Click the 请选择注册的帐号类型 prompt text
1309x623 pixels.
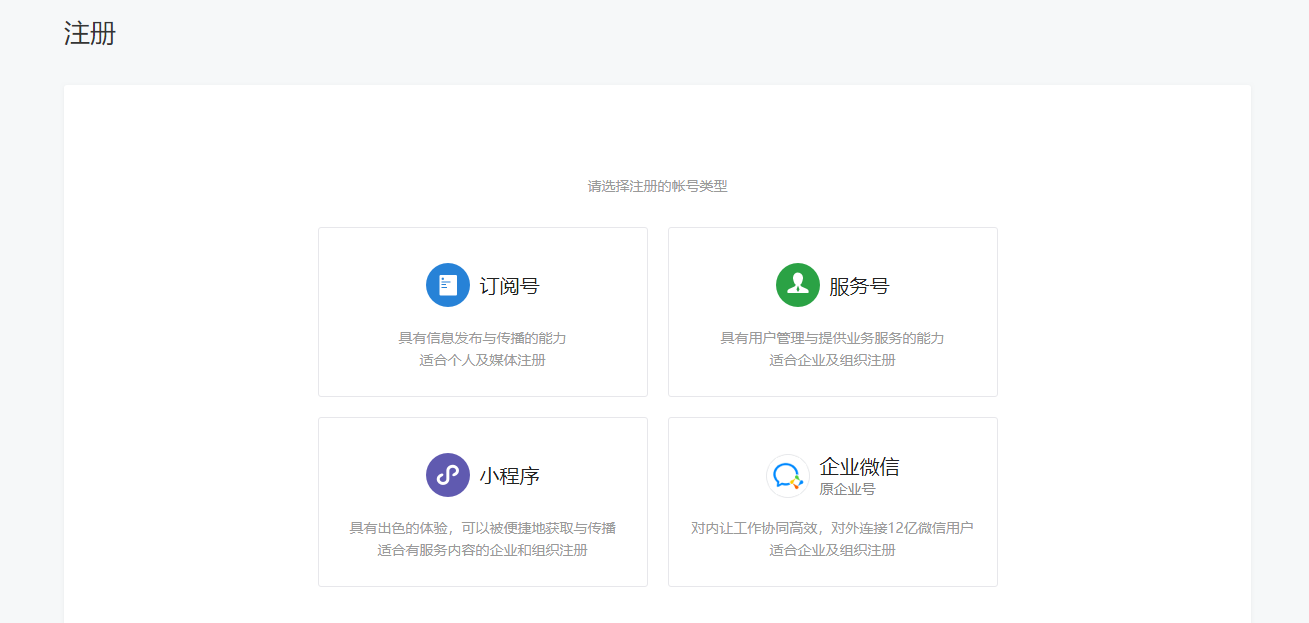tap(657, 186)
